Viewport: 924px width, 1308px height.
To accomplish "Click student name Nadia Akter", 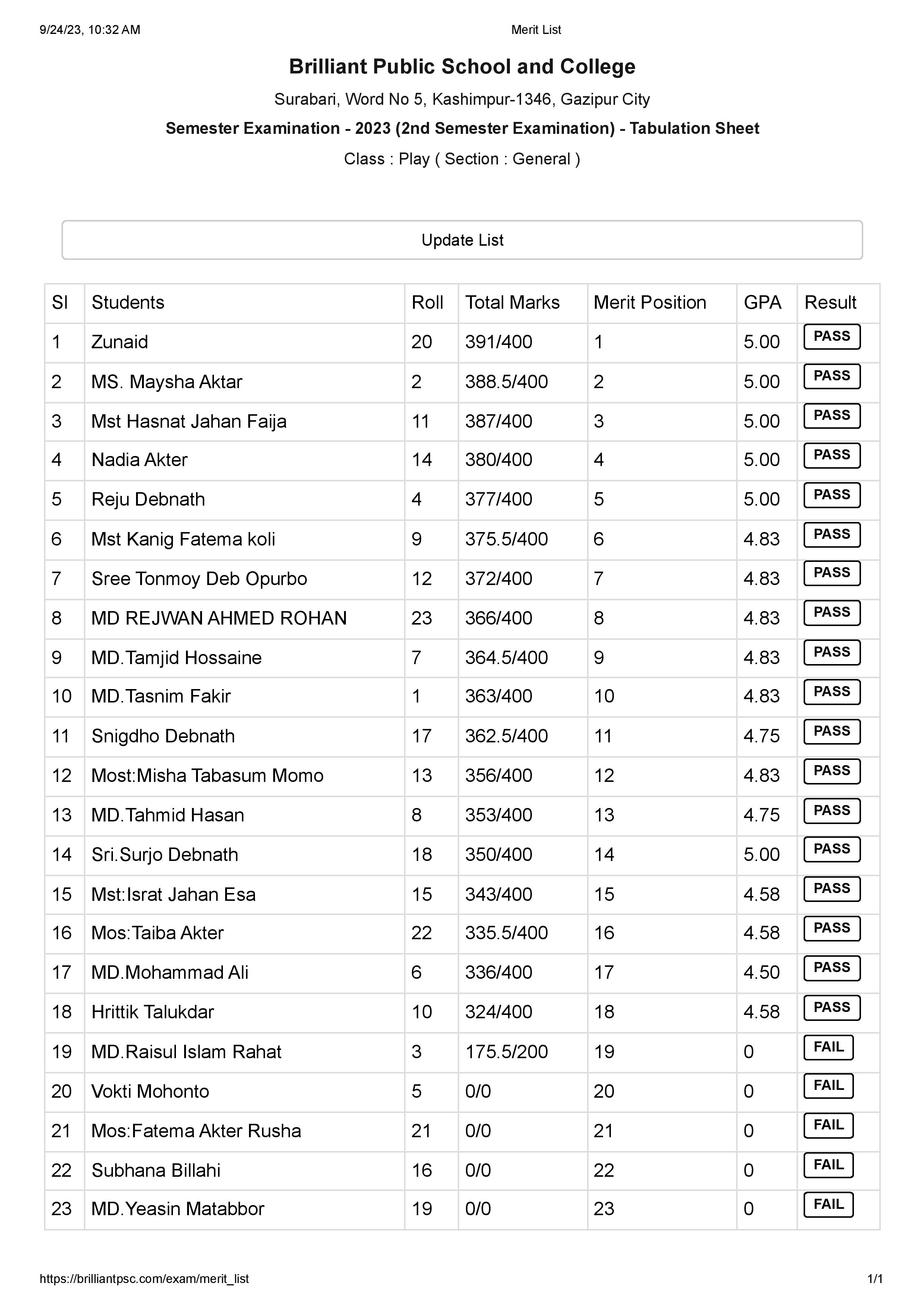I will (x=139, y=459).
